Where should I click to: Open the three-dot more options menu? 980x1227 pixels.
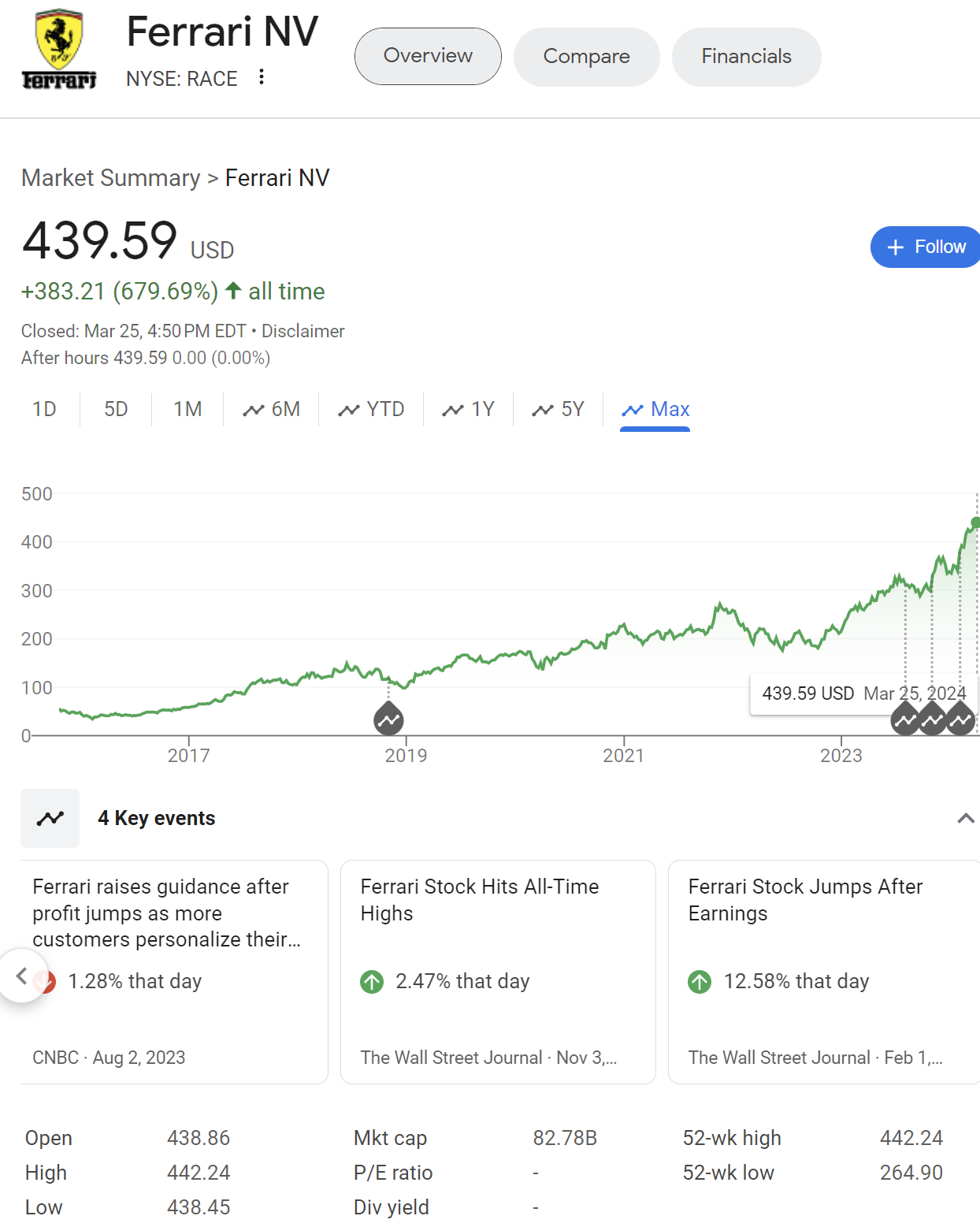[262, 77]
